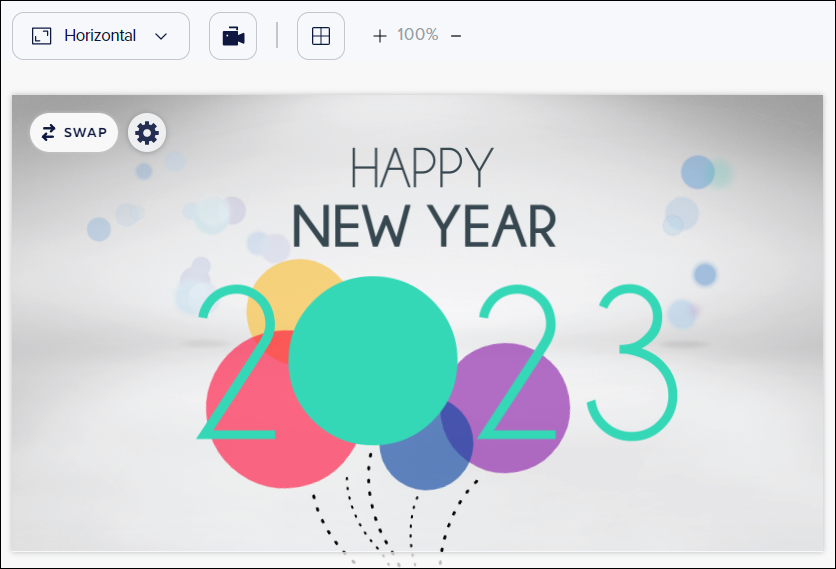Select the teal numeral 3
The width and height of the screenshot is (836, 569).
(632, 363)
